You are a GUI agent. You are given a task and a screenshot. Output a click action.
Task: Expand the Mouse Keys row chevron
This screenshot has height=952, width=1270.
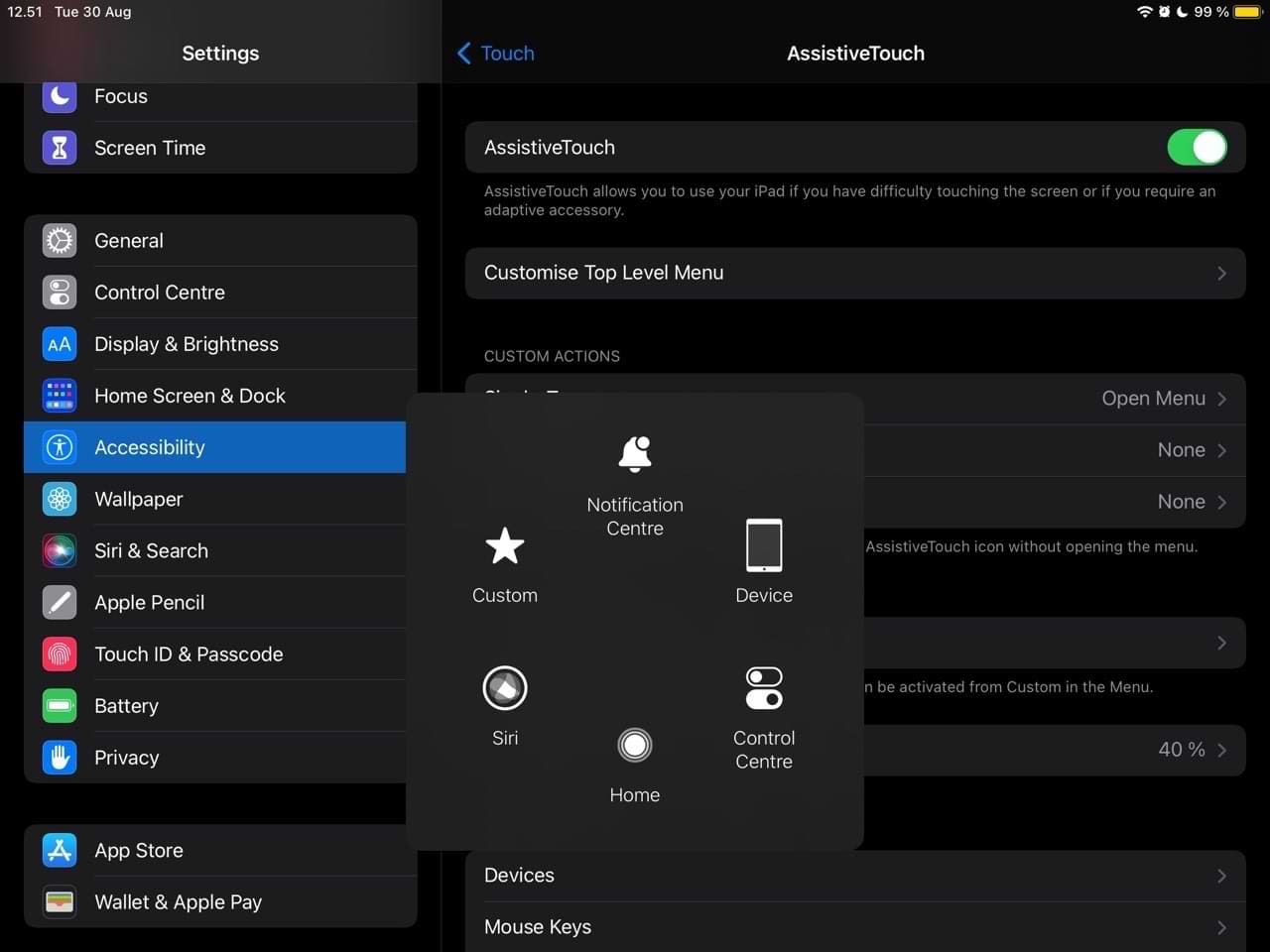[1221, 927]
